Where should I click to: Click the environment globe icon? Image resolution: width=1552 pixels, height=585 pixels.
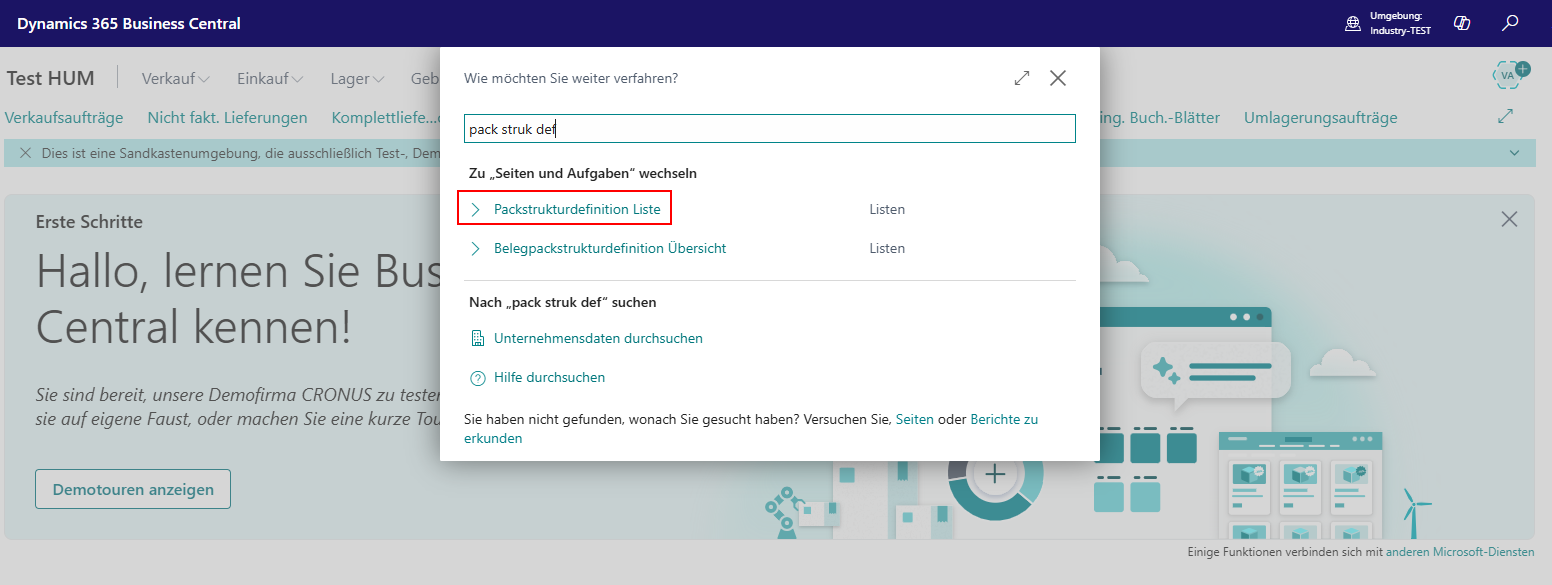pos(1353,23)
